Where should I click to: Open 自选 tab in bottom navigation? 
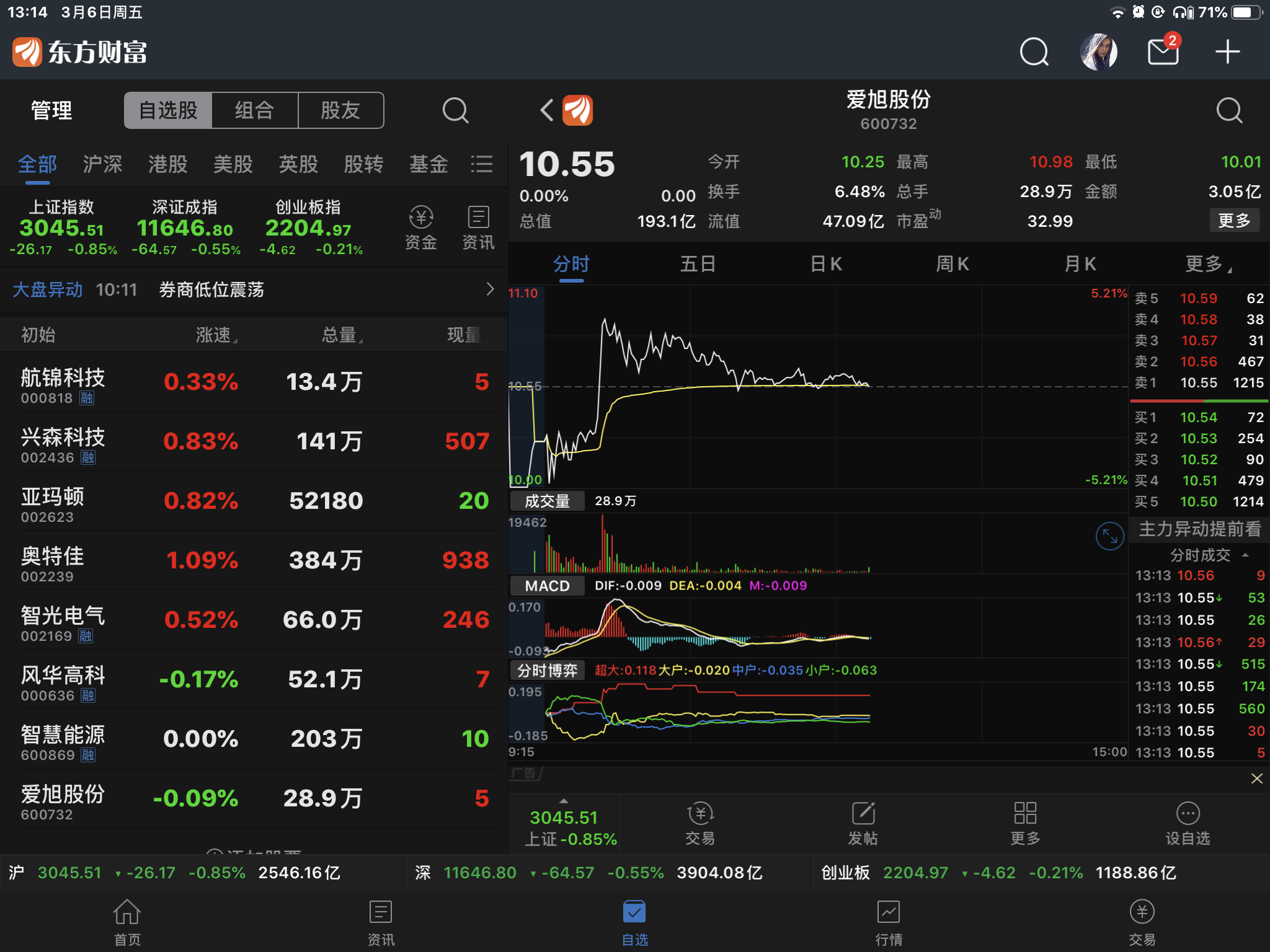(x=635, y=922)
